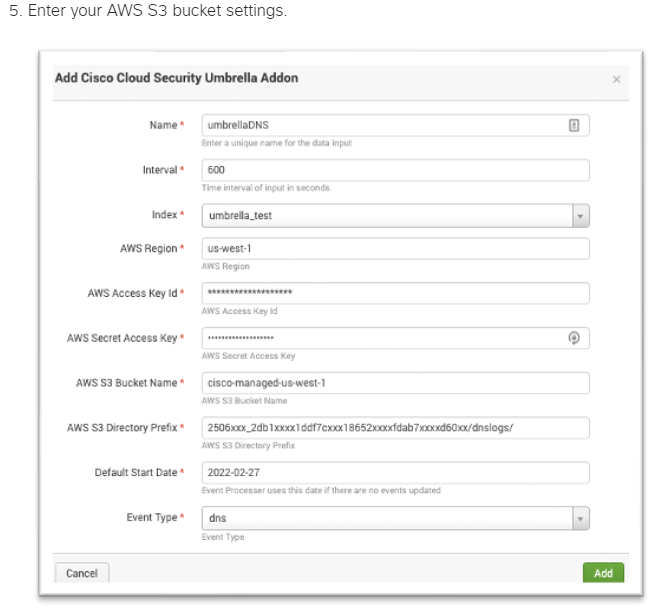
Task: Focus the AWS Access Key Id field
Action: (395, 293)
